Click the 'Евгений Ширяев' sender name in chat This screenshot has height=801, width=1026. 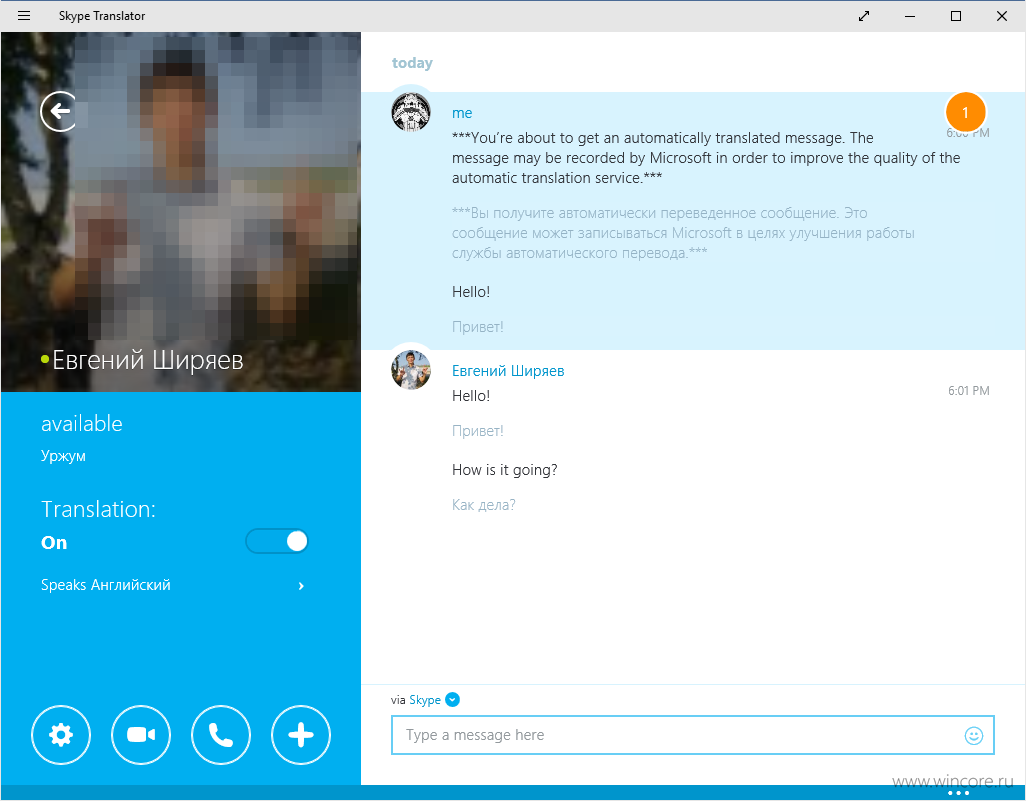[508, 370]
